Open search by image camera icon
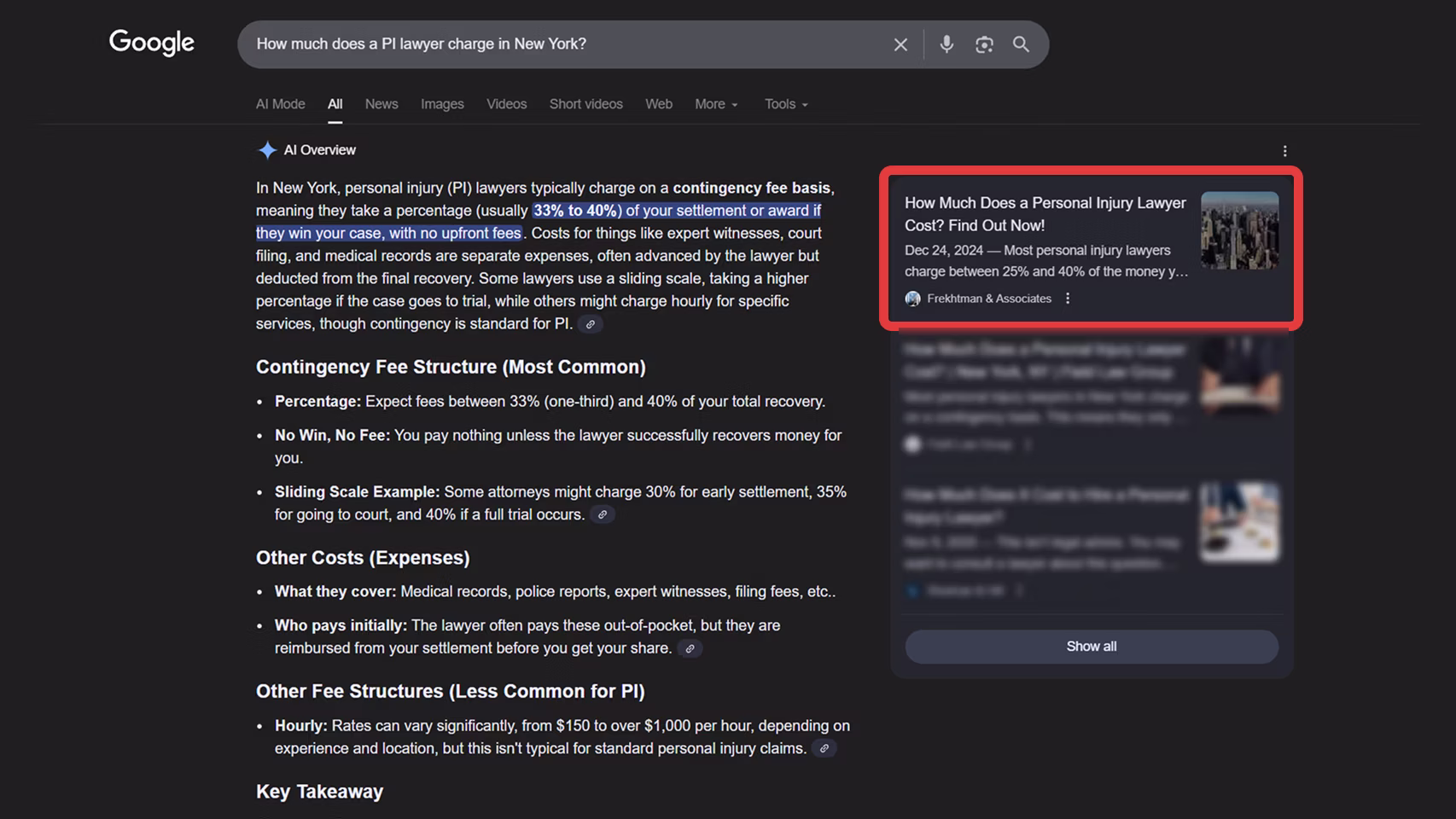Screen dimensions: 1456x819 (x=984, y=44)
